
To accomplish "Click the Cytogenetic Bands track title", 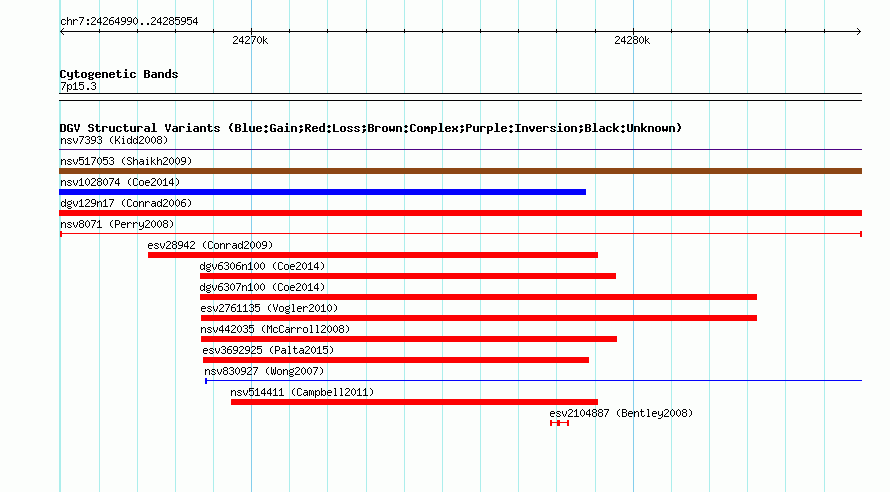I will pos(119,74).
